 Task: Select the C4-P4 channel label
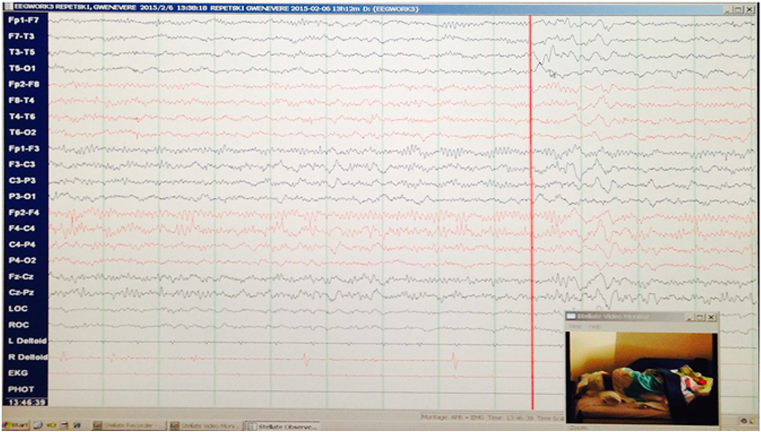(22, 245)
